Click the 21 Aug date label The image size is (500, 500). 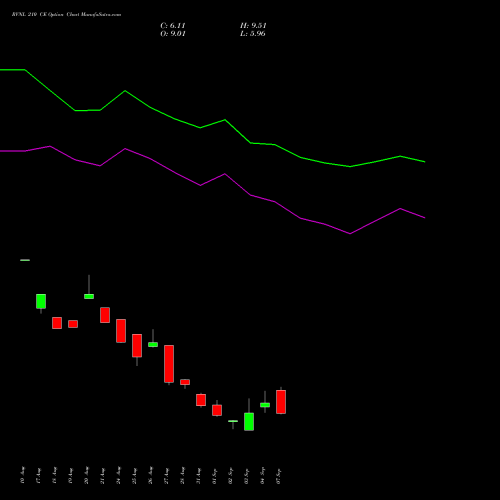tap(103, 476)
